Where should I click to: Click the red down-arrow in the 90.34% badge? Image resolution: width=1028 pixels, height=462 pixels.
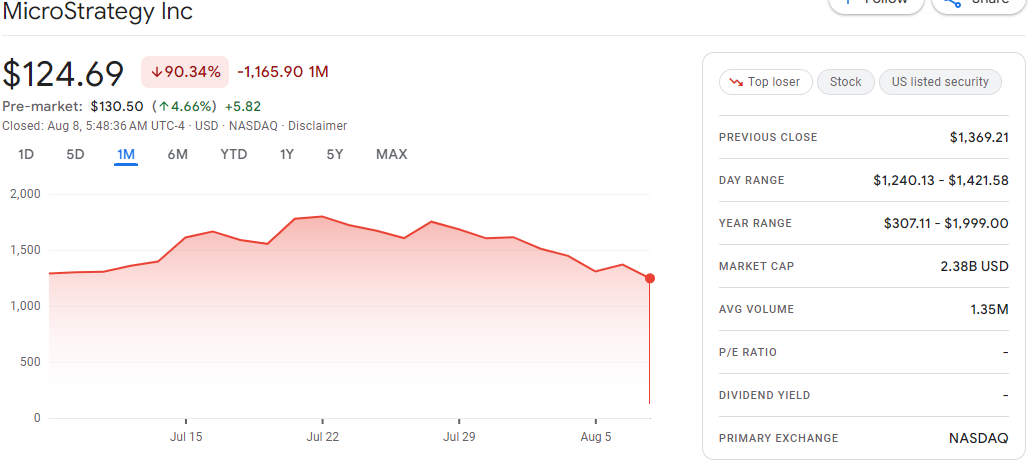pos(157,72)
